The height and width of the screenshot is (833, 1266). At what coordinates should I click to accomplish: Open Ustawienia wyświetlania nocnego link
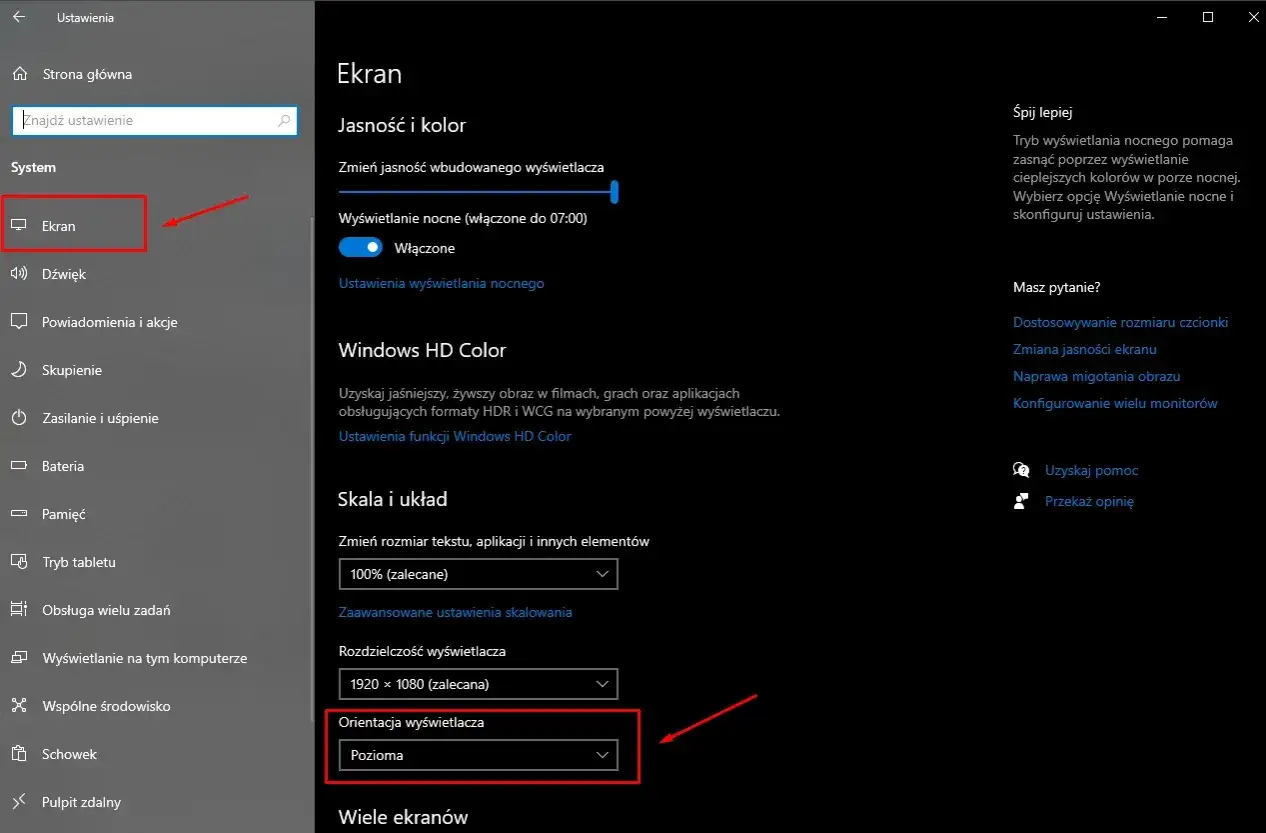[441, 283]
